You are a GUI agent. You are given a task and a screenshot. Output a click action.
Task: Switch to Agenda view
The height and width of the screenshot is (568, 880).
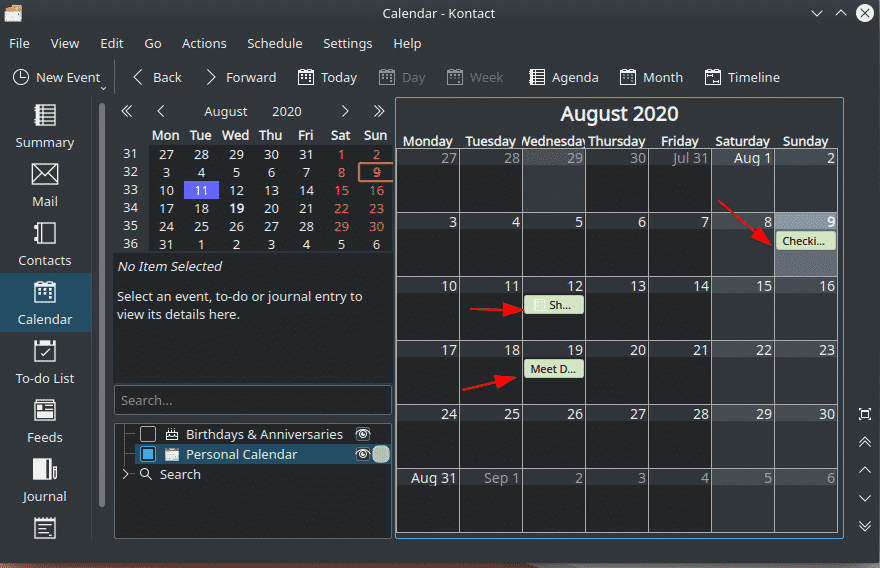[564, 77]
